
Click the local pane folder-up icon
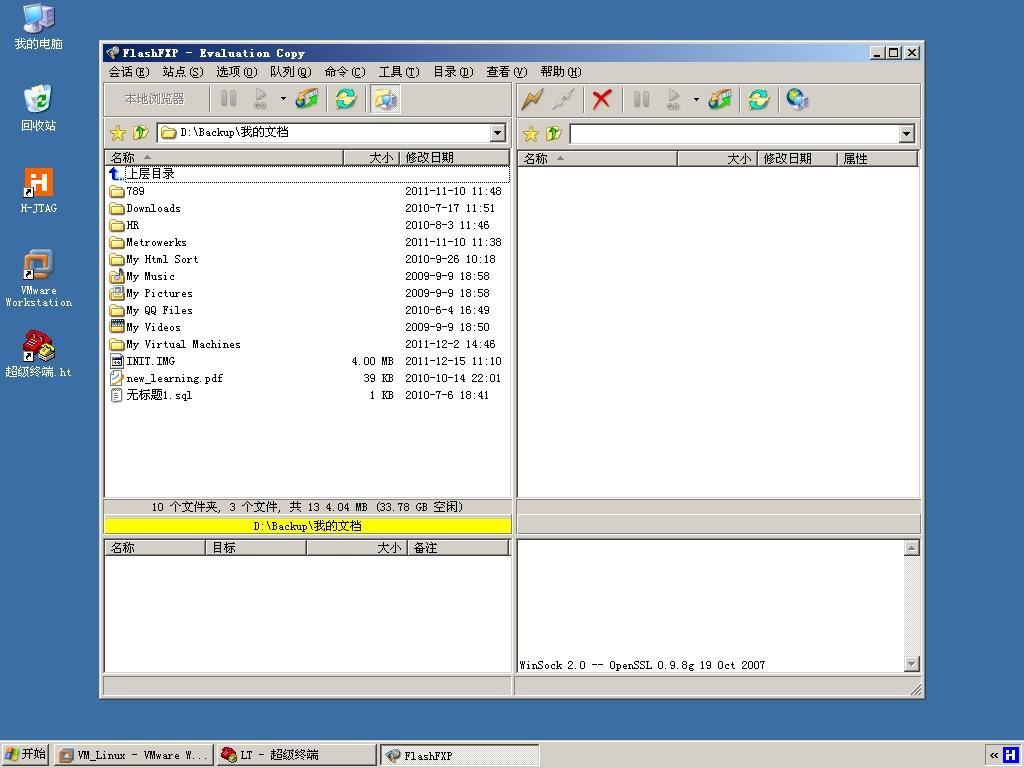[x=140, y=133]
